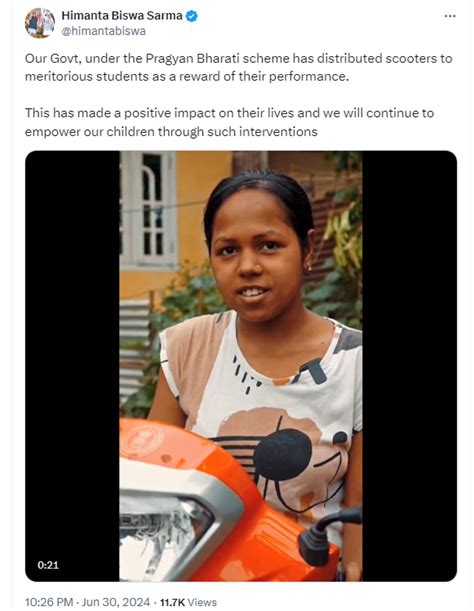Screen dimensions: 474x611
Task: Click the word 'Views' after the count
Action: click(x=202, y=602)
